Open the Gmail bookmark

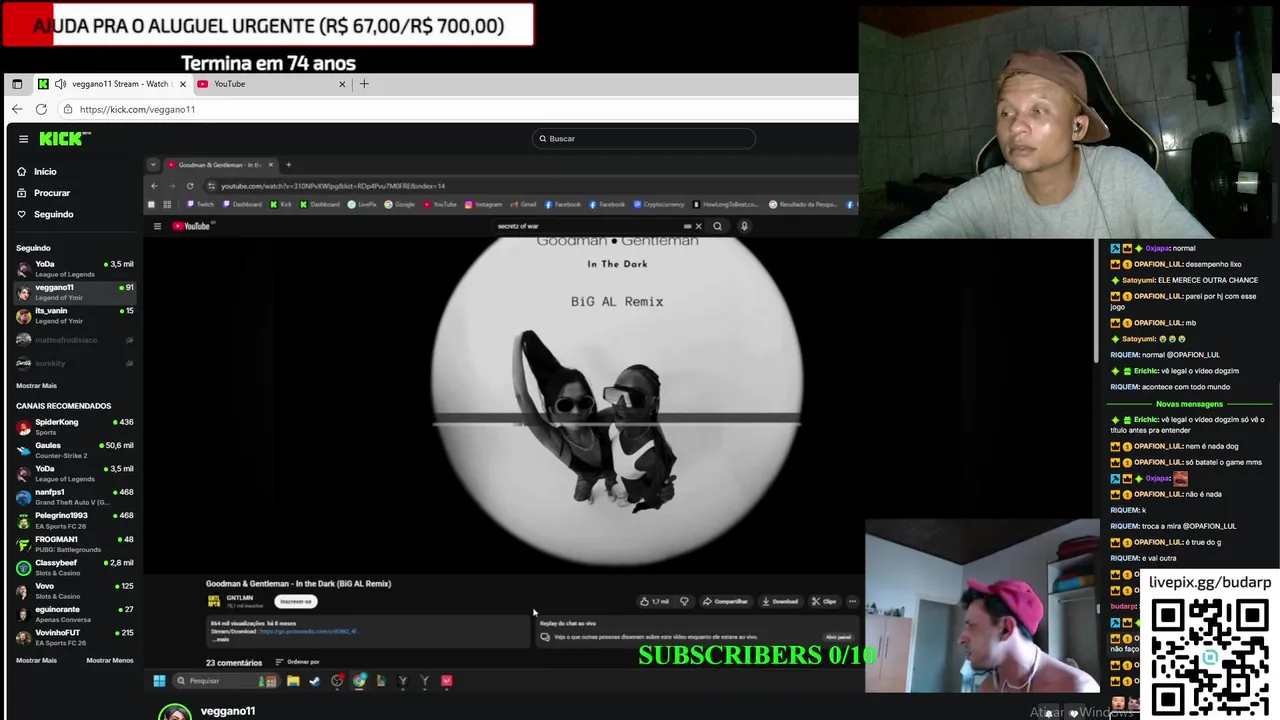(x=524, y=205)
